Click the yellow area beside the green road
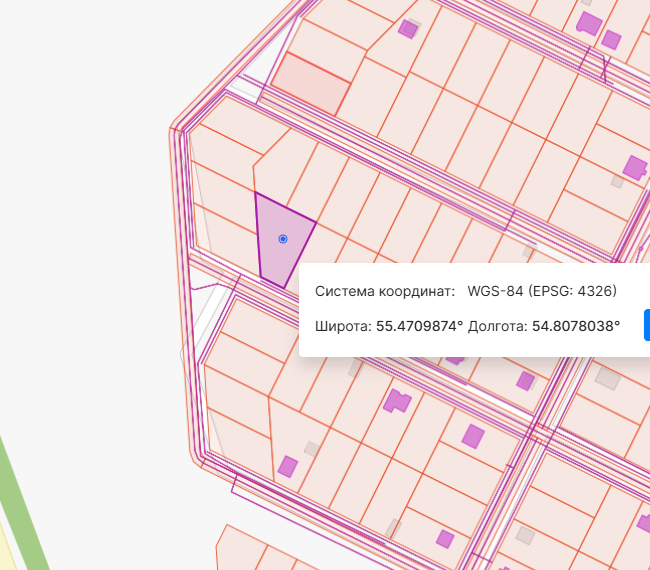 pyautogui.click(x=6, y=547)
